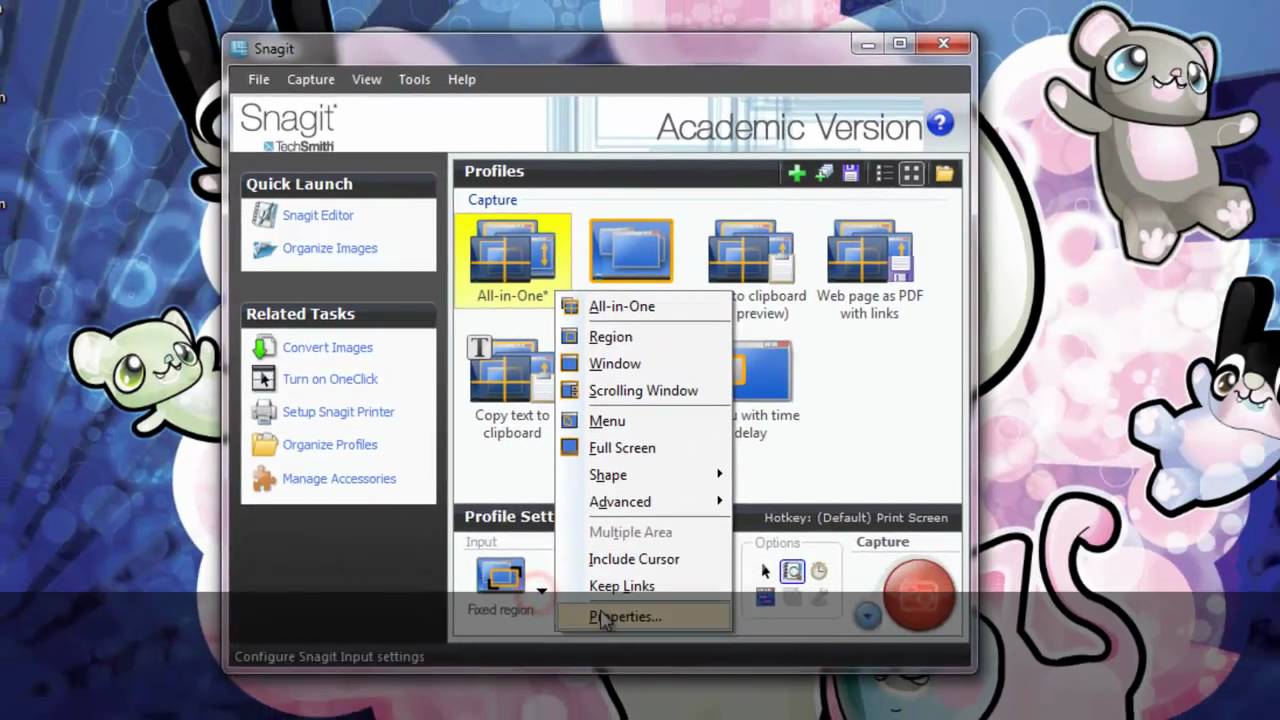1280x720 pixels.
Task: Open Manage Accessories task
Action: click(x=339, y=479)
